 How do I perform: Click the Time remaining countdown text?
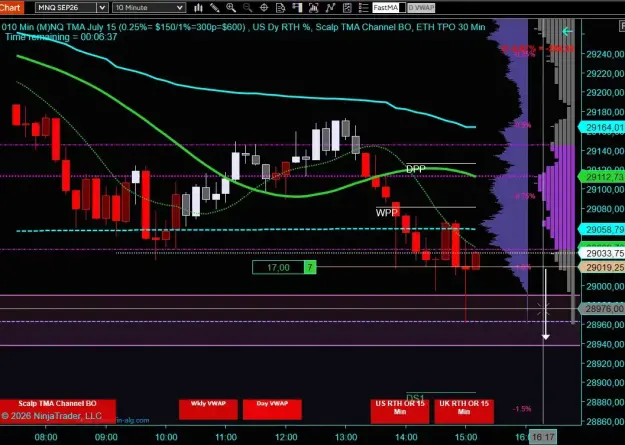(61, 37)
